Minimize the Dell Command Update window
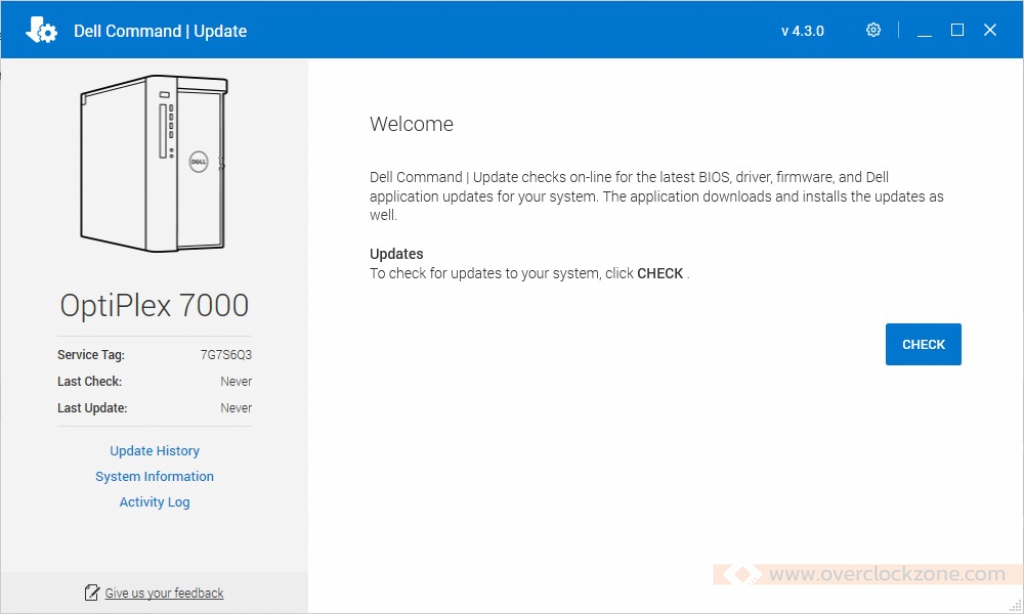 [924, 31]
